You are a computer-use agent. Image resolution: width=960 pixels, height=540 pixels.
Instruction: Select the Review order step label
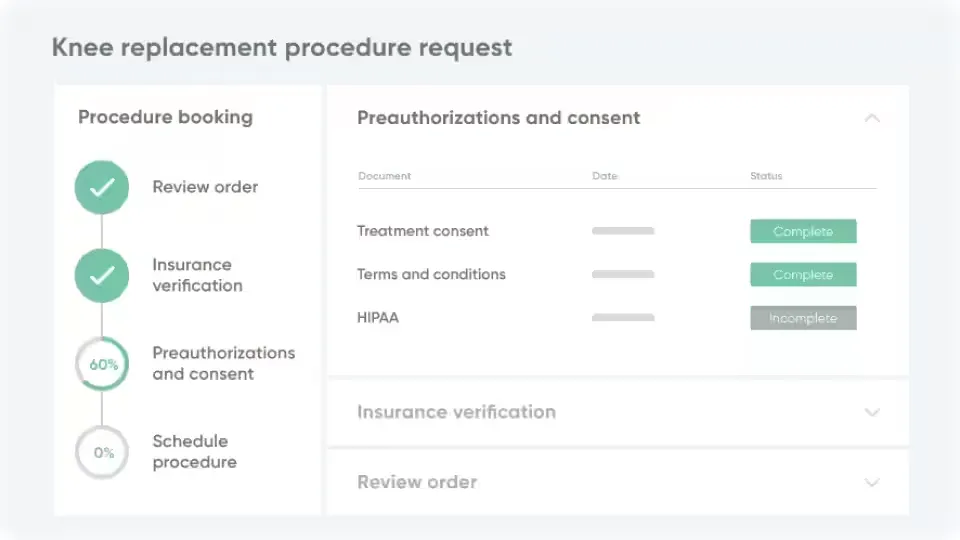205,187
